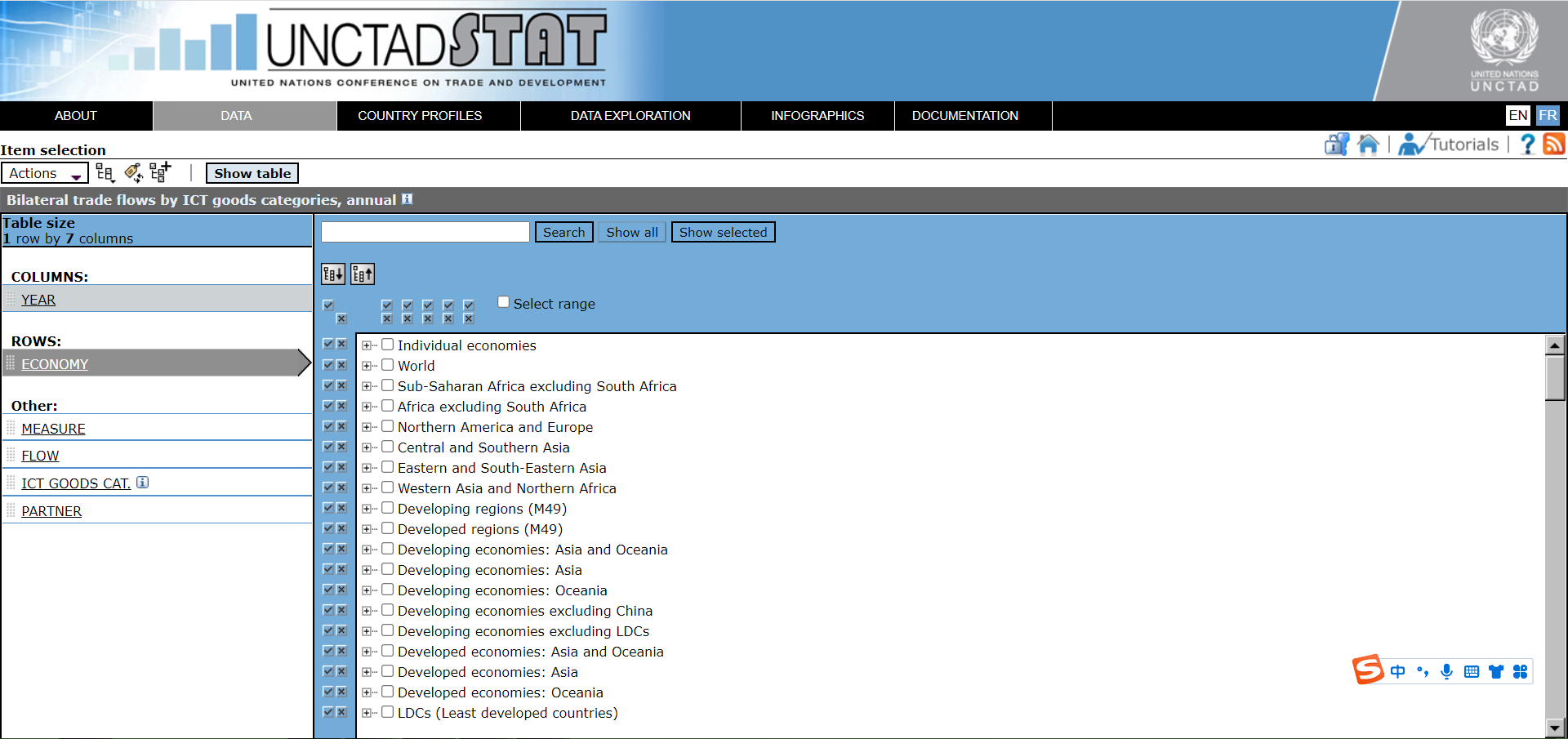
Task: Toggle the Chinese input mode icon
Action: click(1398, 671)
